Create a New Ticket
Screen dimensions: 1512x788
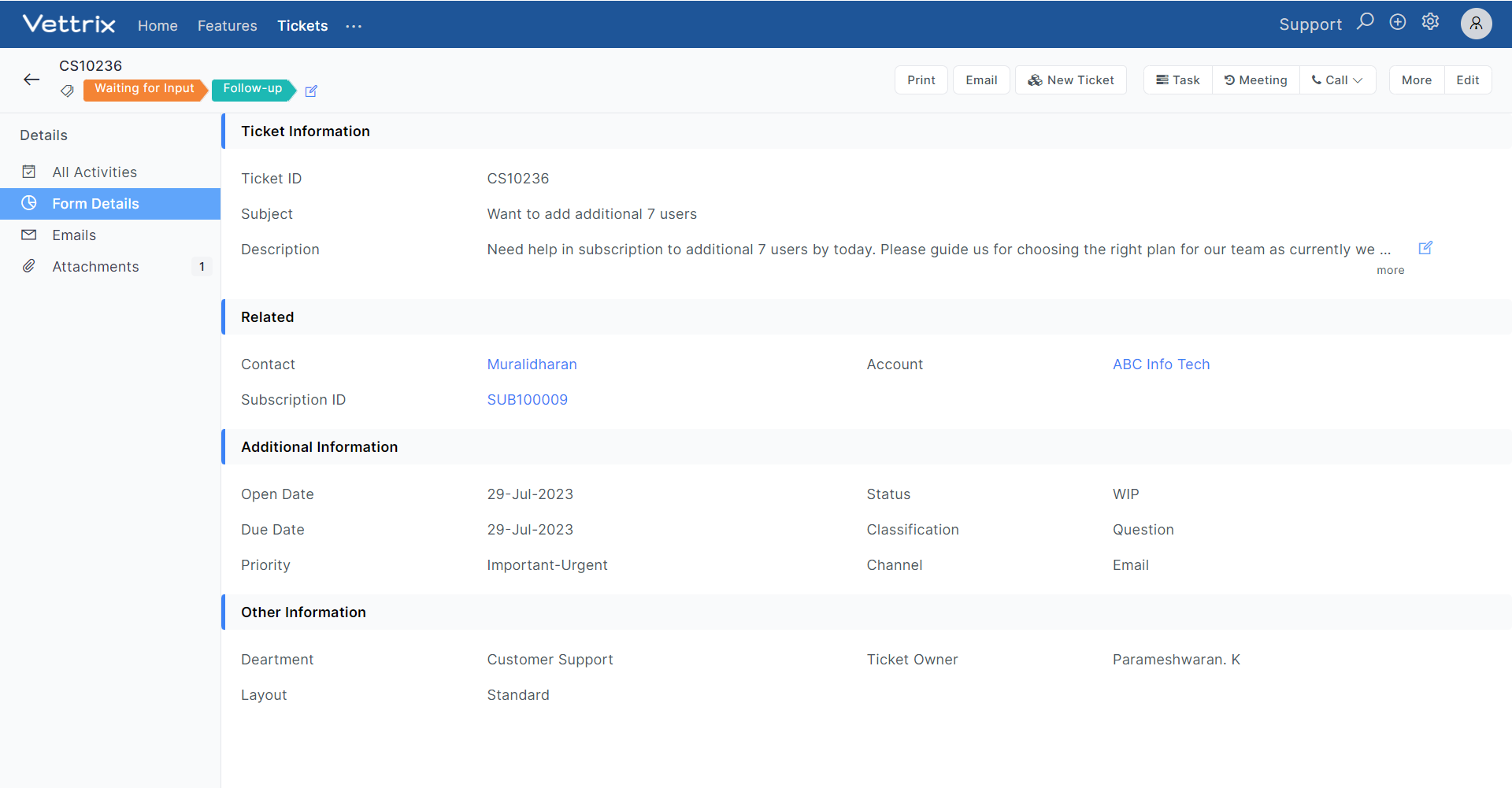coord(1071,80)
